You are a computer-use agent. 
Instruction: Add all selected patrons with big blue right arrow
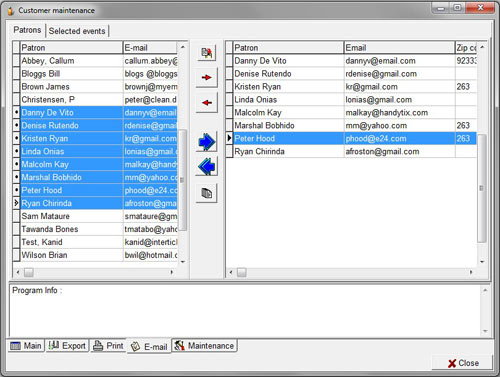click(x=207, y=142)
